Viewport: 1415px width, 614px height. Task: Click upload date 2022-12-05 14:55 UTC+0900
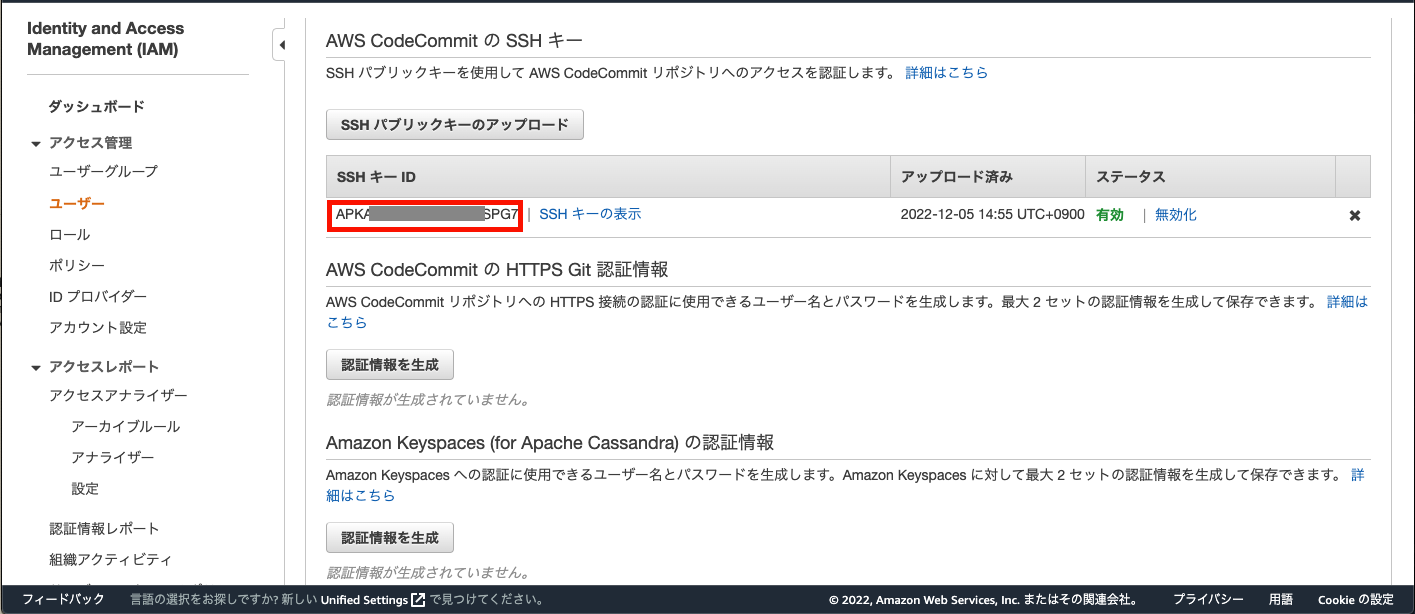point(992,215)
